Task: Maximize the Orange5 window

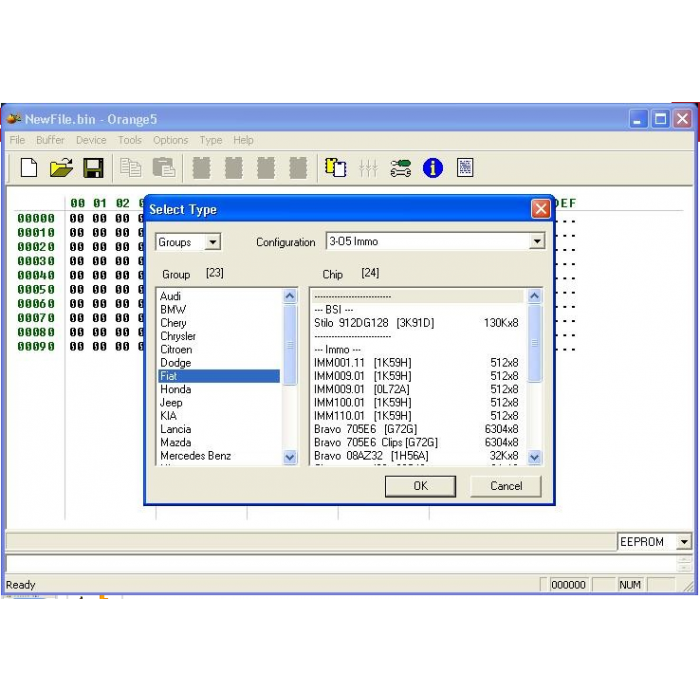Action: point(660,119)
